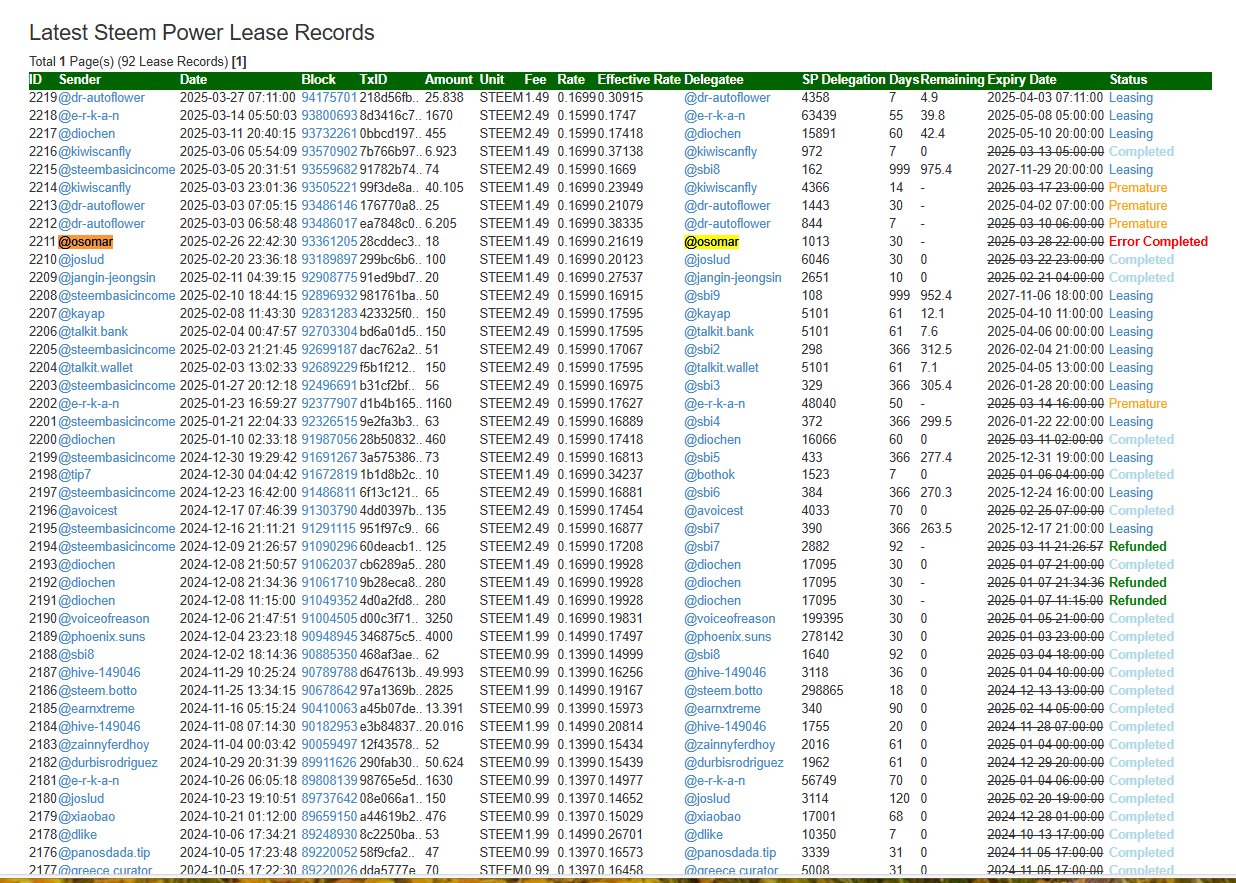
Task: Open delegatee link @sbi3
Action: tap(702, 386)
